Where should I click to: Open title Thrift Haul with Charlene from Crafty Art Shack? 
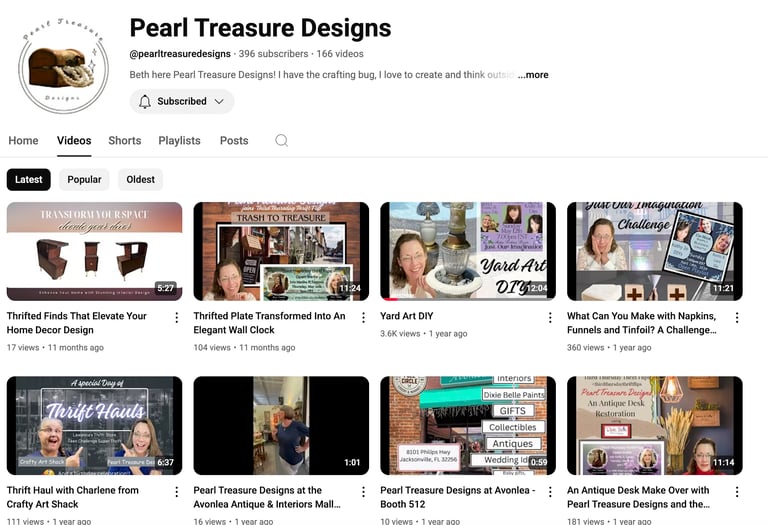click(x=72, y=497)
